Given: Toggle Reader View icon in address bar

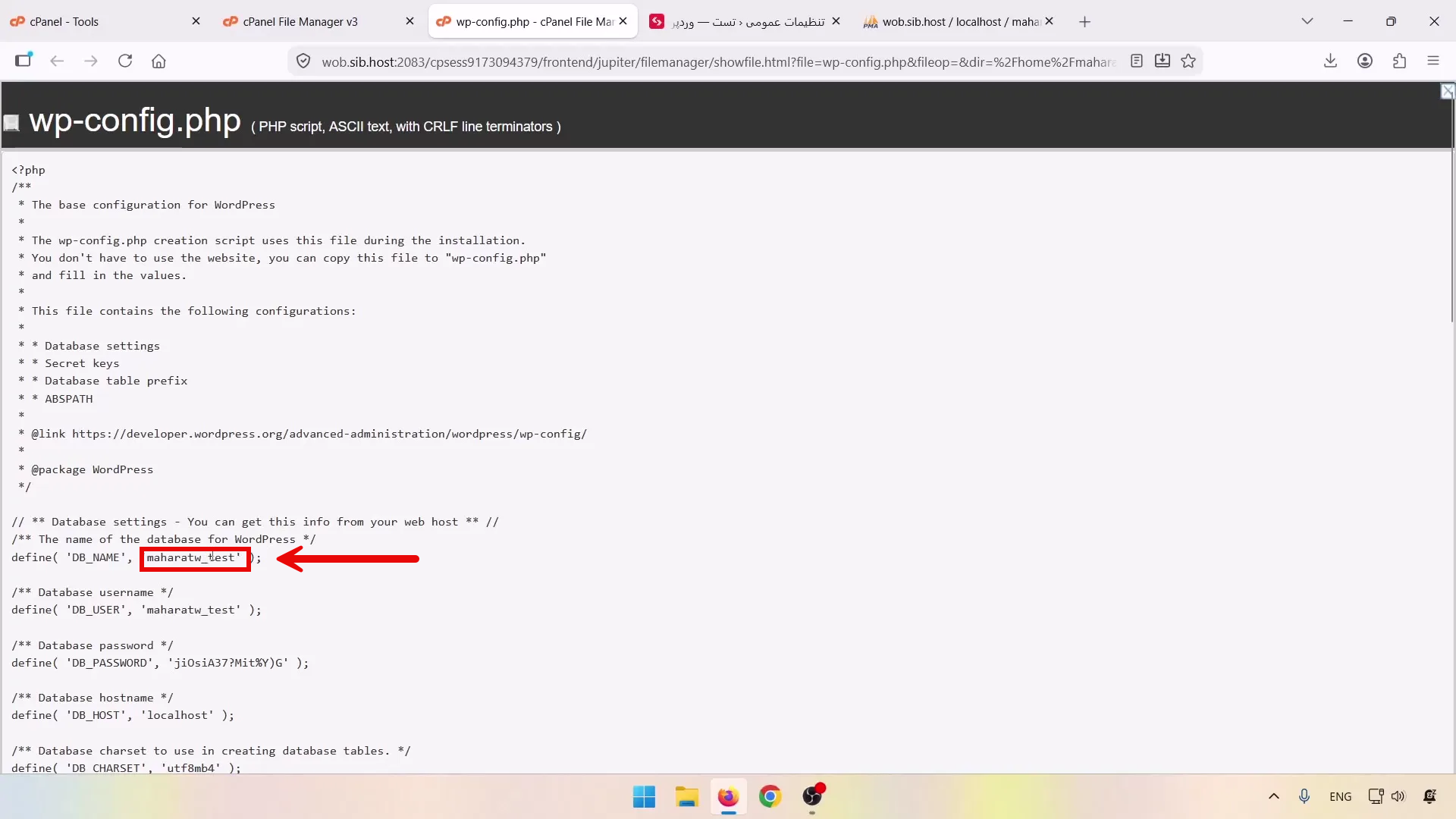Looking at the screenshot, I should [1136, 61].
